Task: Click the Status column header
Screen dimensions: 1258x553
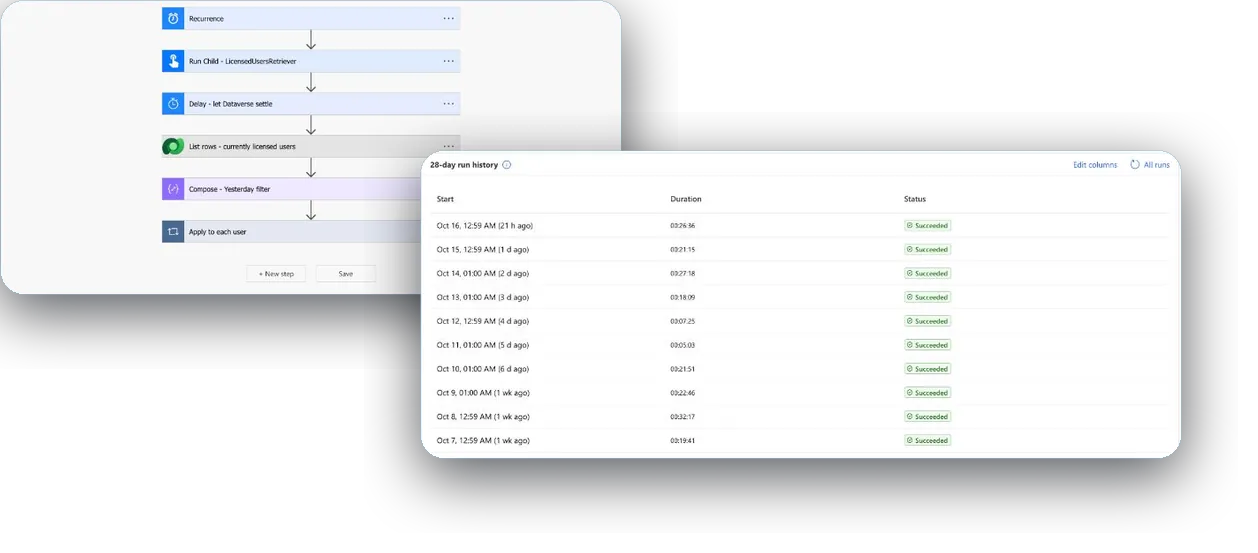Action: 915,199
